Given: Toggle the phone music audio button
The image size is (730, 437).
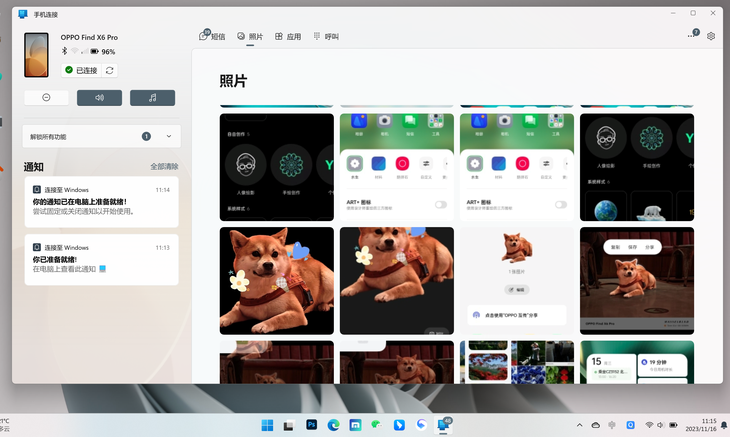Looking at the screenshot, I should [x=152, y=98].
